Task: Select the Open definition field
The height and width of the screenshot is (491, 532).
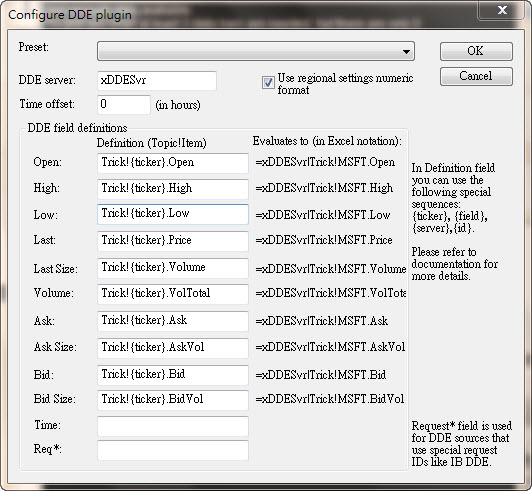Action: tap(173, 163)
